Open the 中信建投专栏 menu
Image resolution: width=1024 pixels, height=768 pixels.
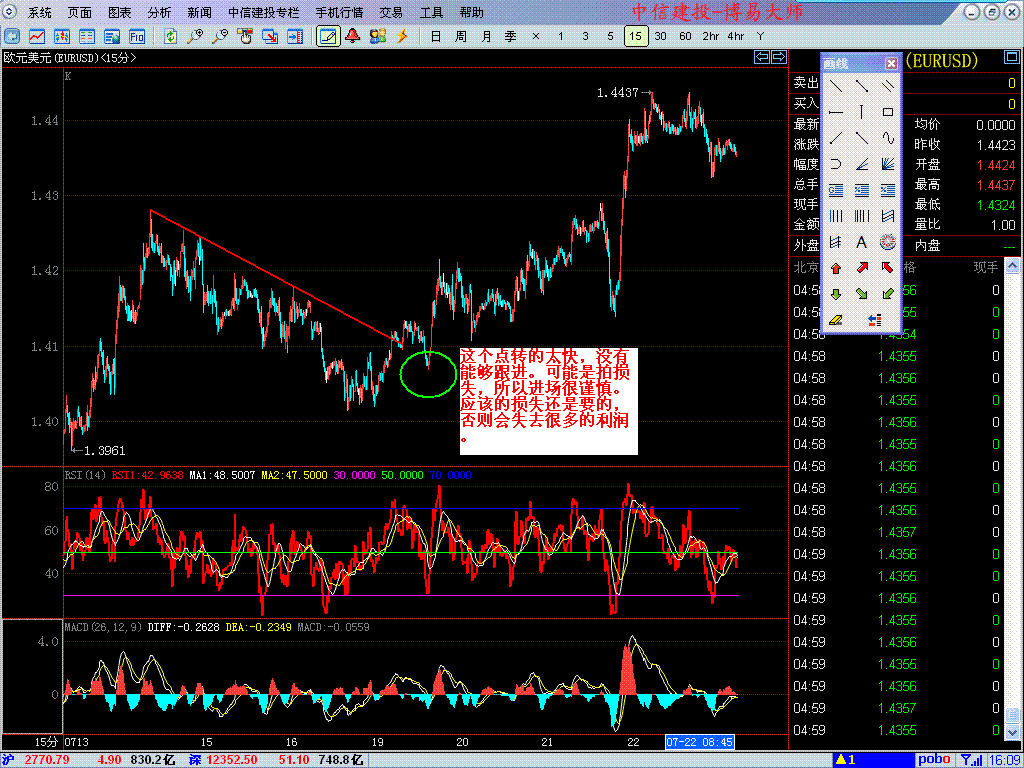coord(264,12)
